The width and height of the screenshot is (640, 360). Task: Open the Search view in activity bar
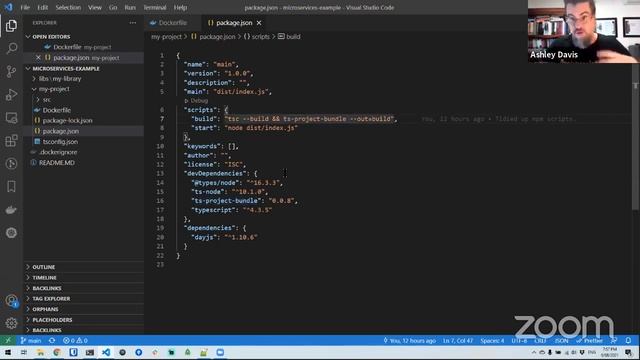click(x=11, y=49)
